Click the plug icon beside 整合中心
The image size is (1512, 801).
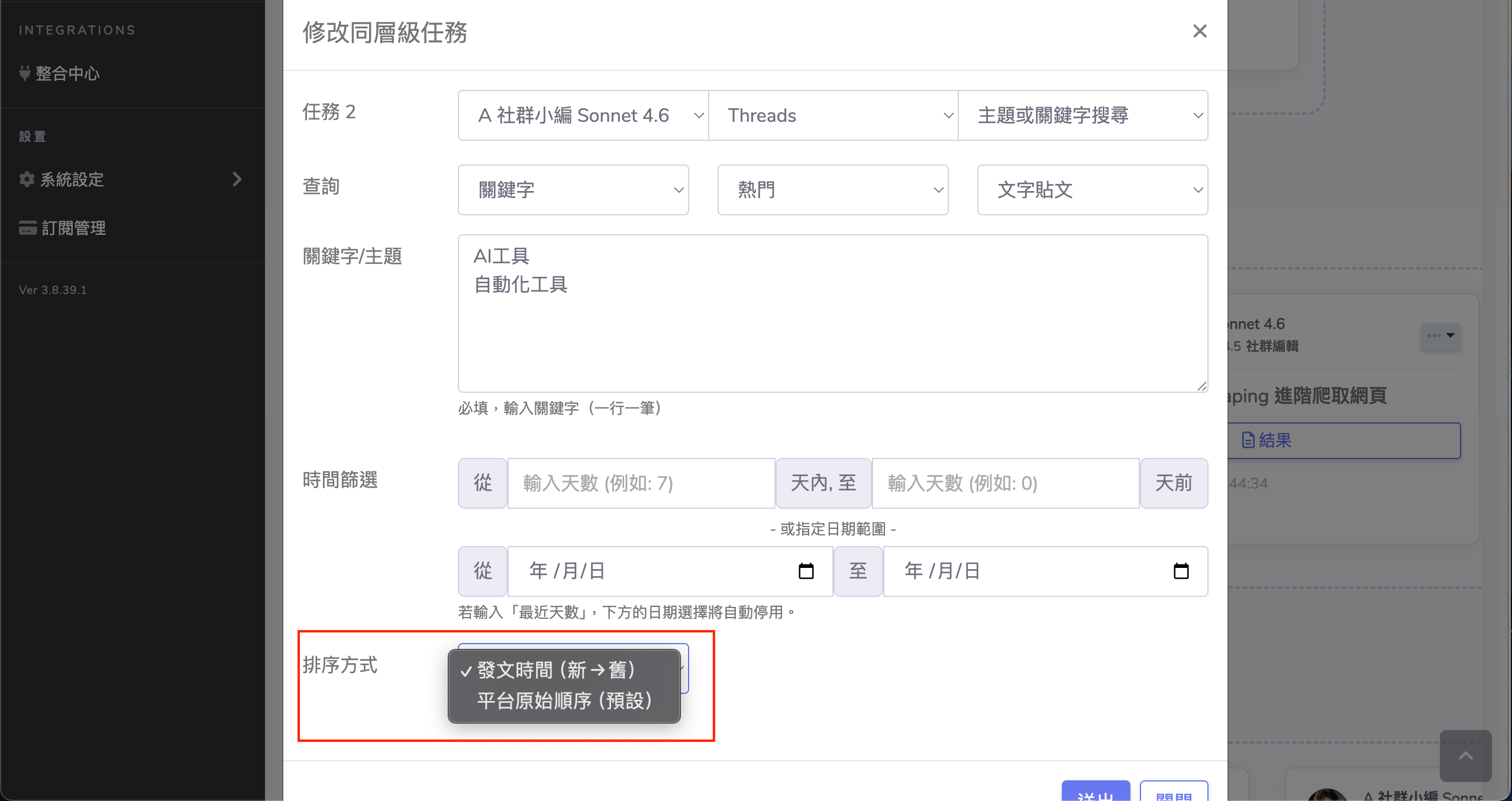(x=25, y=73)
